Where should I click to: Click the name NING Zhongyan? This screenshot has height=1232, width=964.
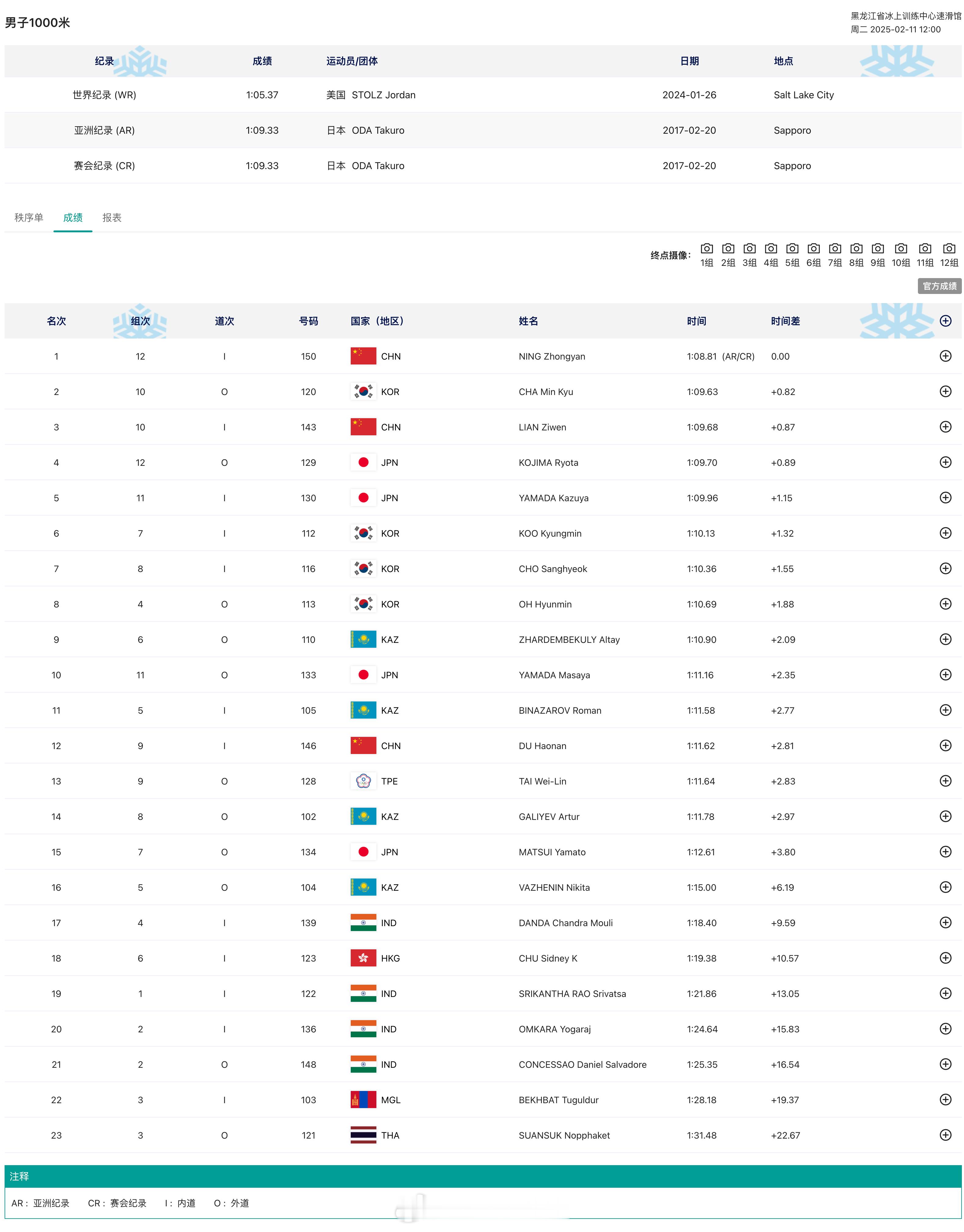(x=552, y=356)
